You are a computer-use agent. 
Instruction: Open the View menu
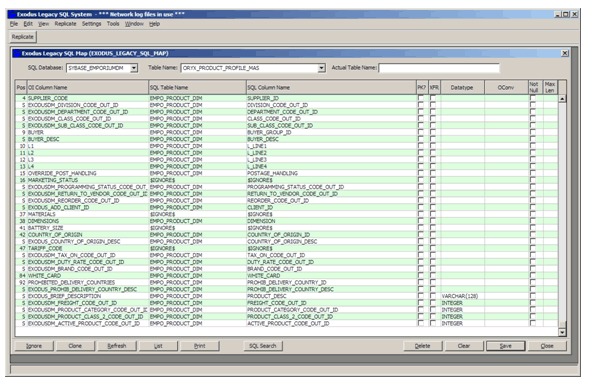(x=44, y=24)
